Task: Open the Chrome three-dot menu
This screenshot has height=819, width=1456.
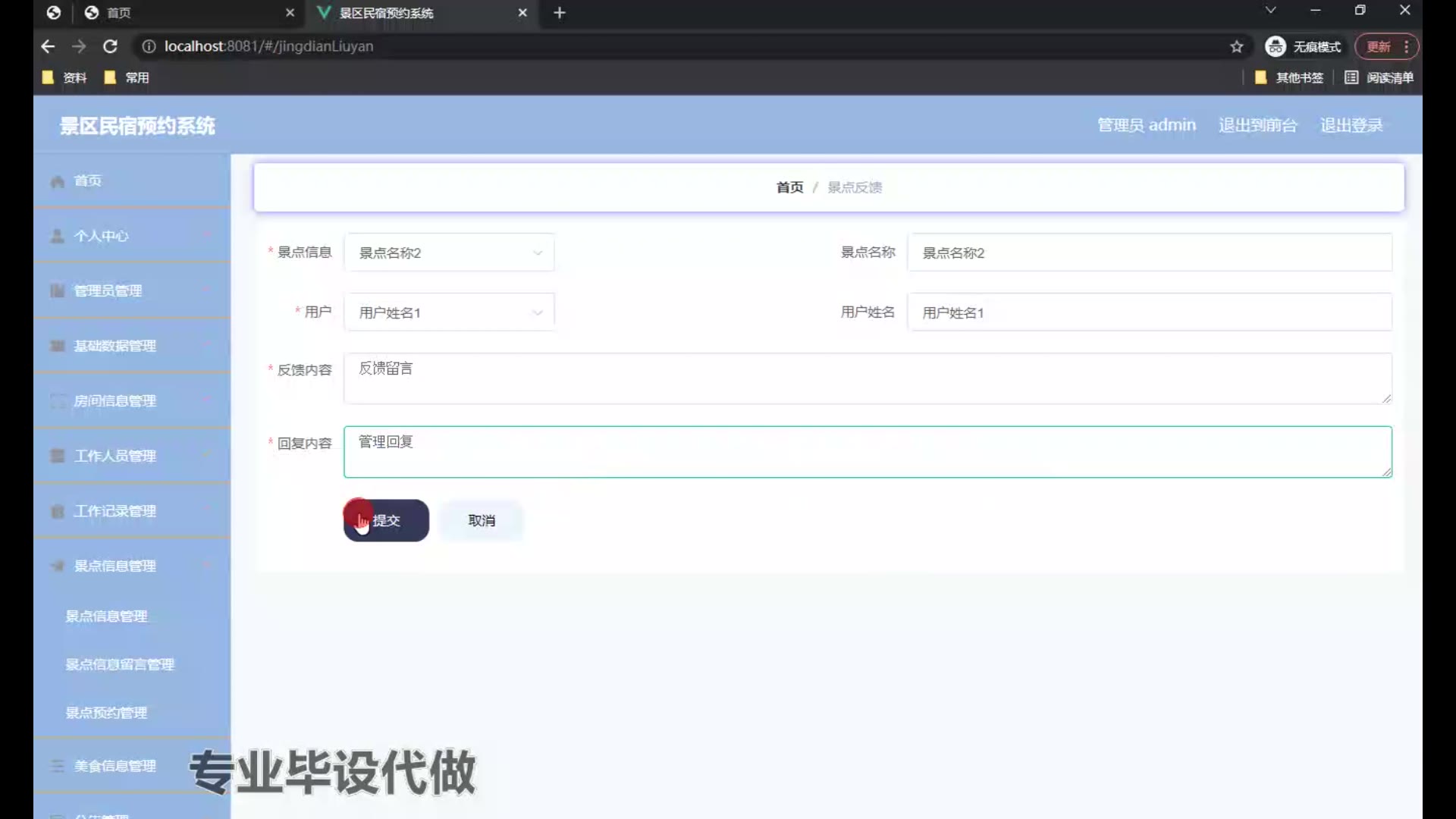Action: coord(1406,47)
